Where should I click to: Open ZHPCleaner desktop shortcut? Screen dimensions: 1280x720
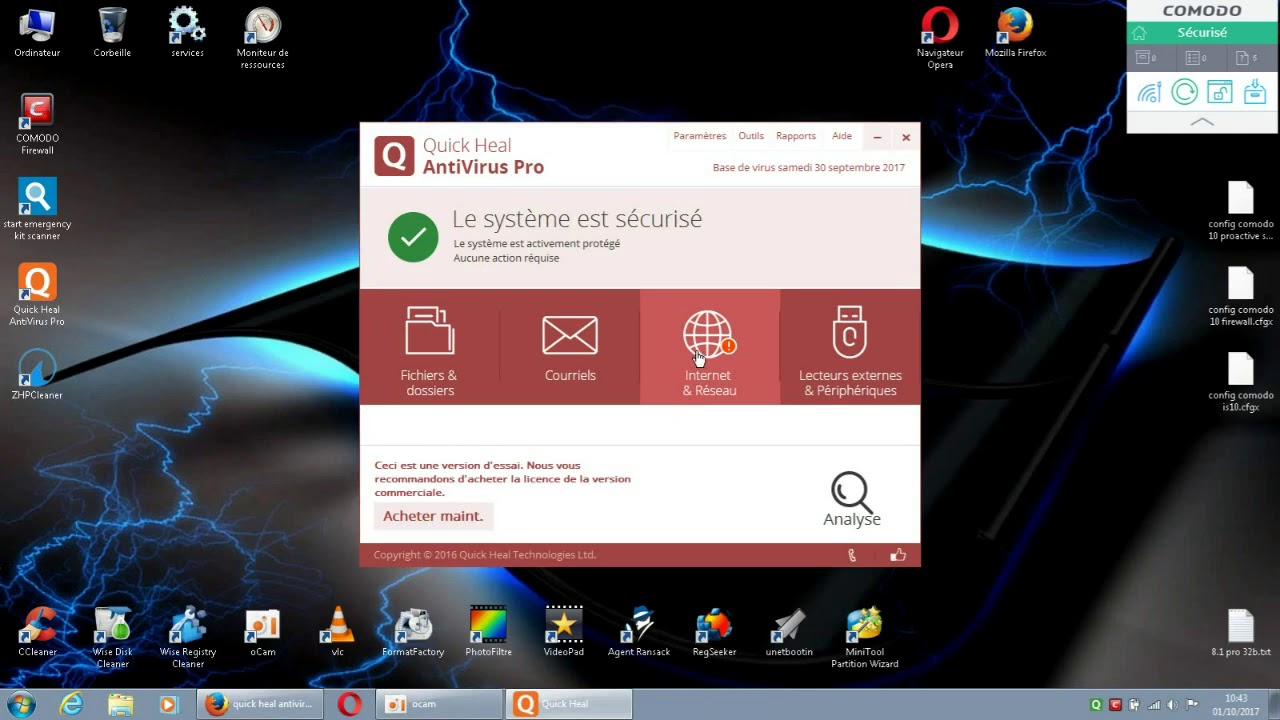point(37,375)
